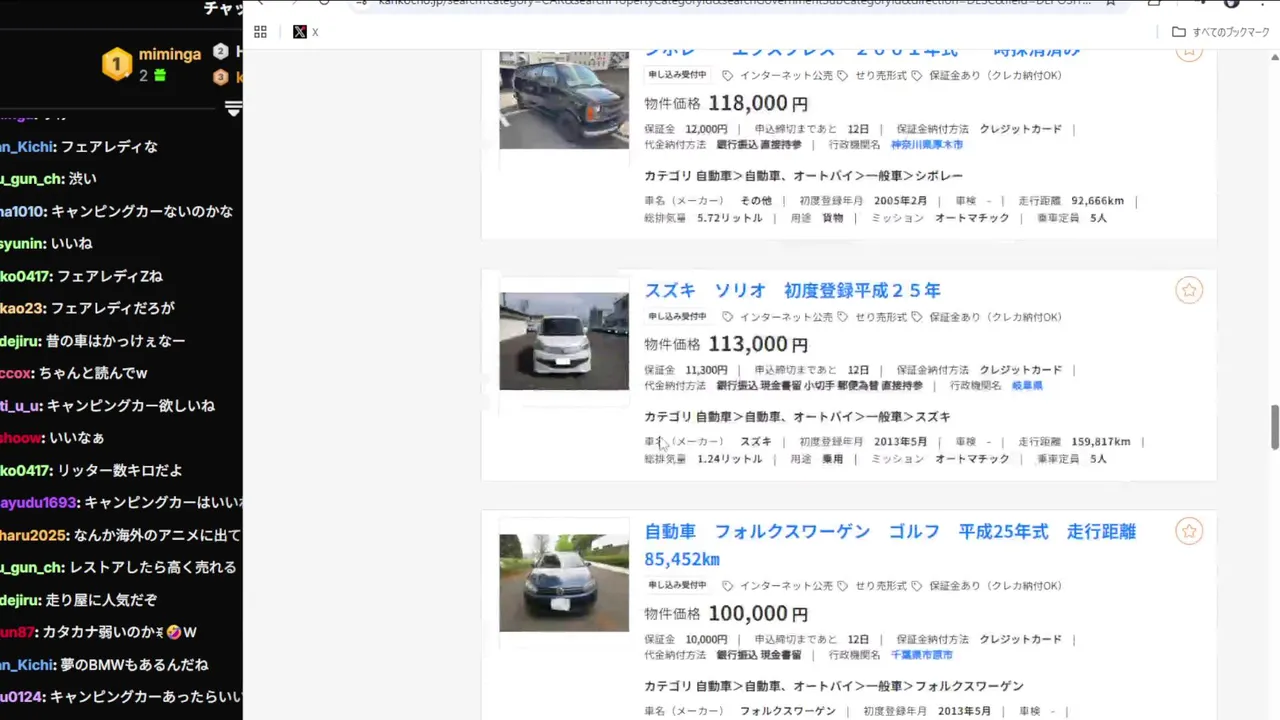Click the 申し込み受付中 badge on Chevrolet listing
This screenshot has height=720, width=1280.
(x=677, y=76)
